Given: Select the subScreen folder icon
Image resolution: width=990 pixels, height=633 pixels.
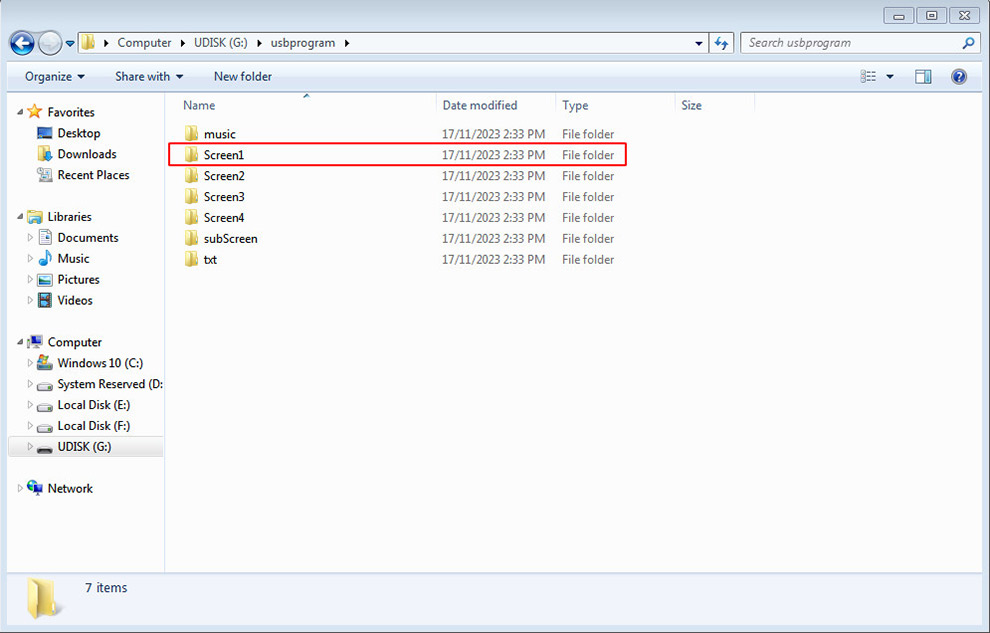Looking at the screenshot, I should click(191, 238).
